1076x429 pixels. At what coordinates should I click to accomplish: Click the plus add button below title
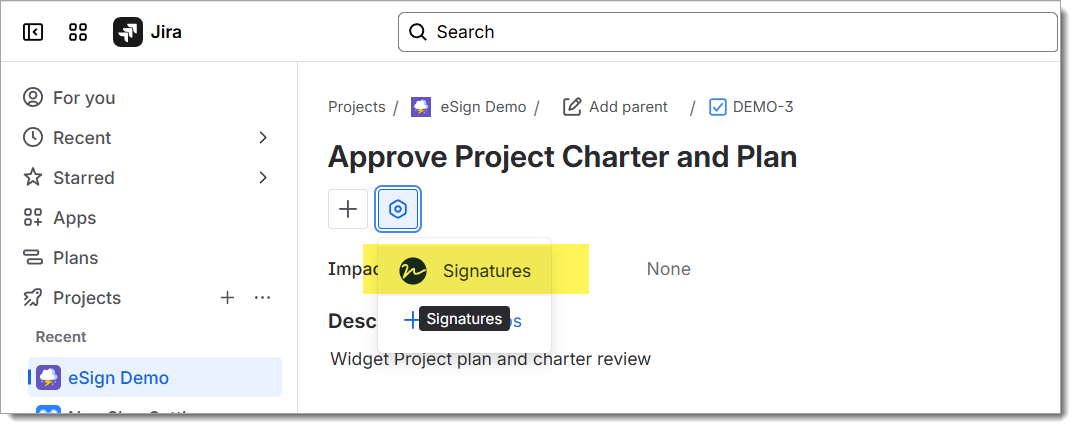(x=348, y=209)
